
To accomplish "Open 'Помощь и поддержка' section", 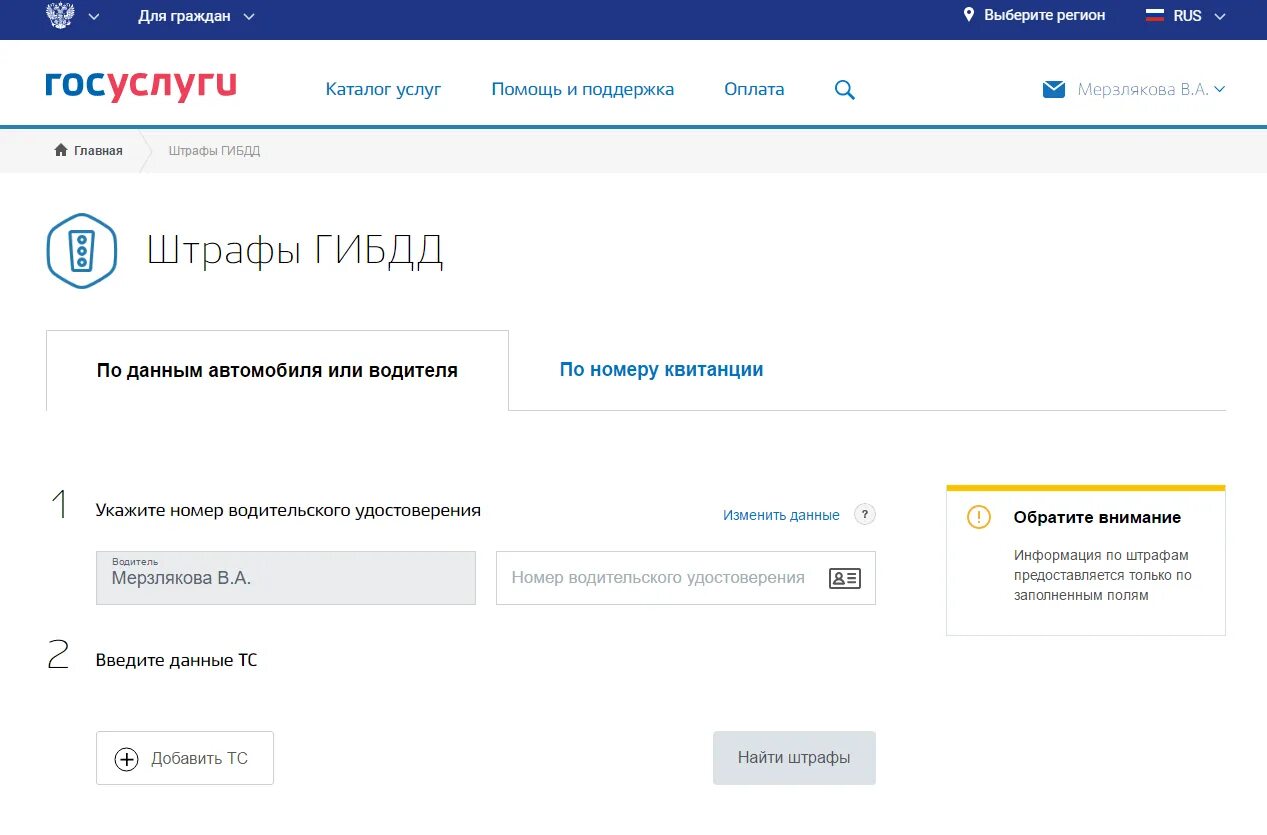I will pyautogui.click(x=583, y=89).
